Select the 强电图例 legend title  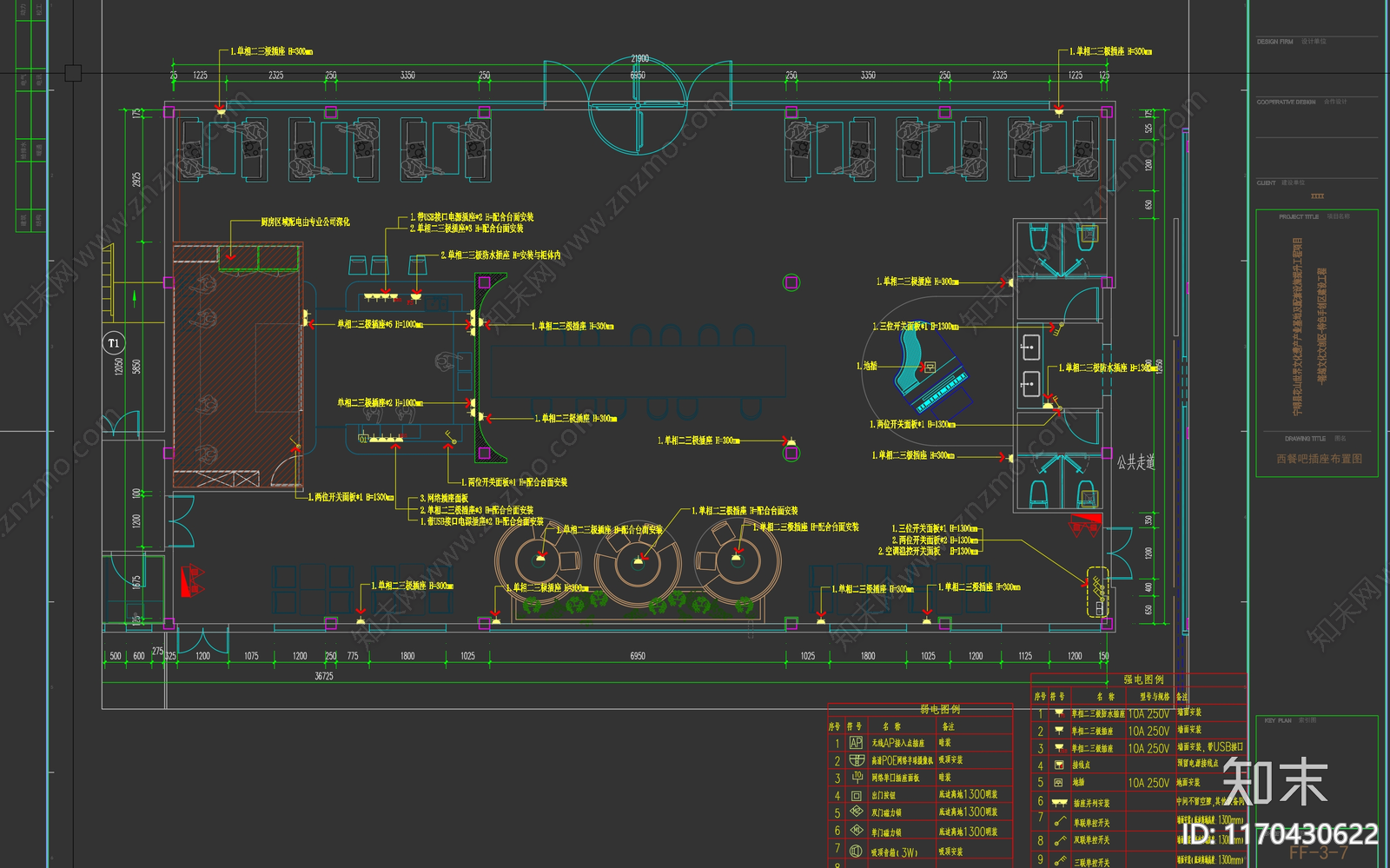click(1143, 679)
